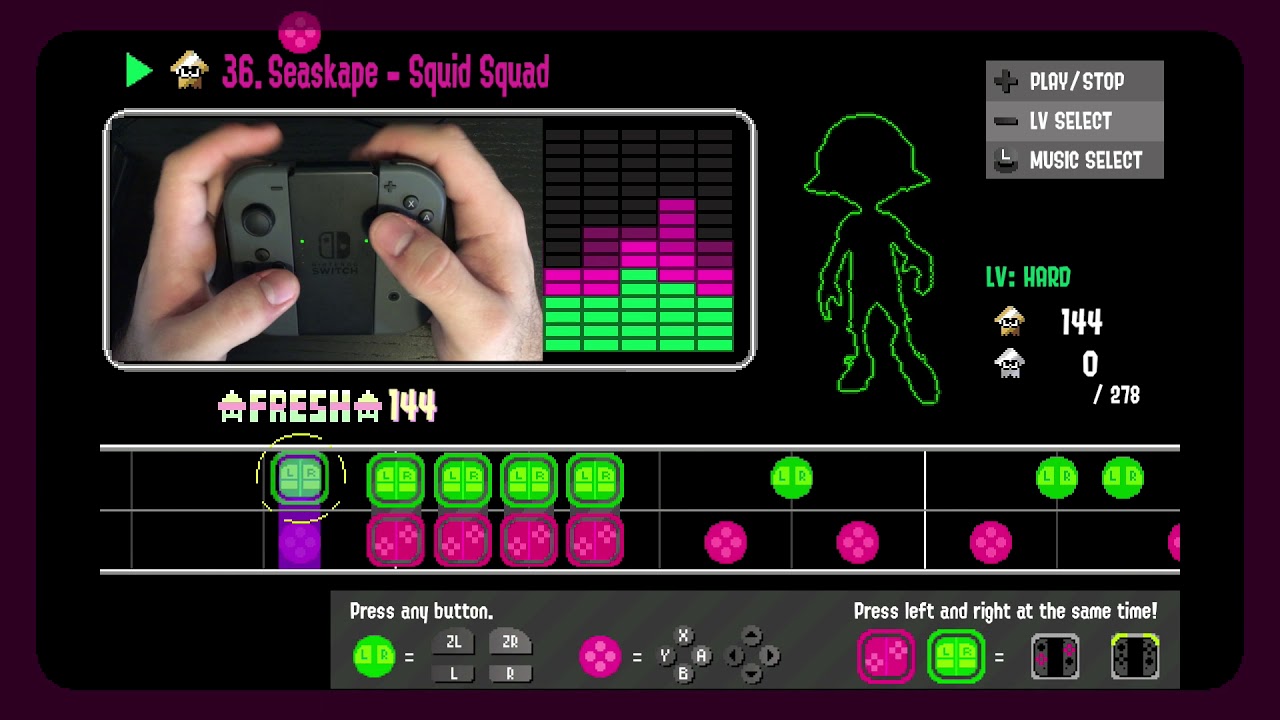1280x720 pixels.
Task: Click the X button icon in the legend
Action: coord(684,636)
